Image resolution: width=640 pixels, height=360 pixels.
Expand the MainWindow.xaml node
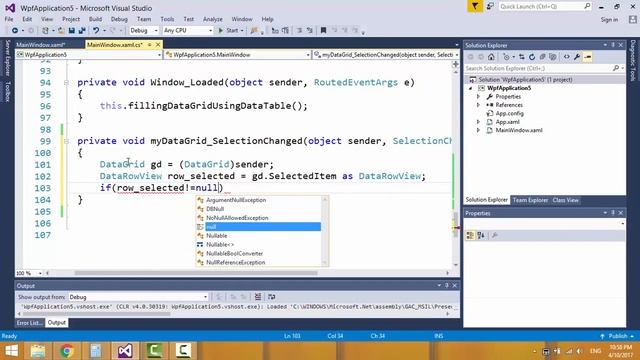coord(478,131)
